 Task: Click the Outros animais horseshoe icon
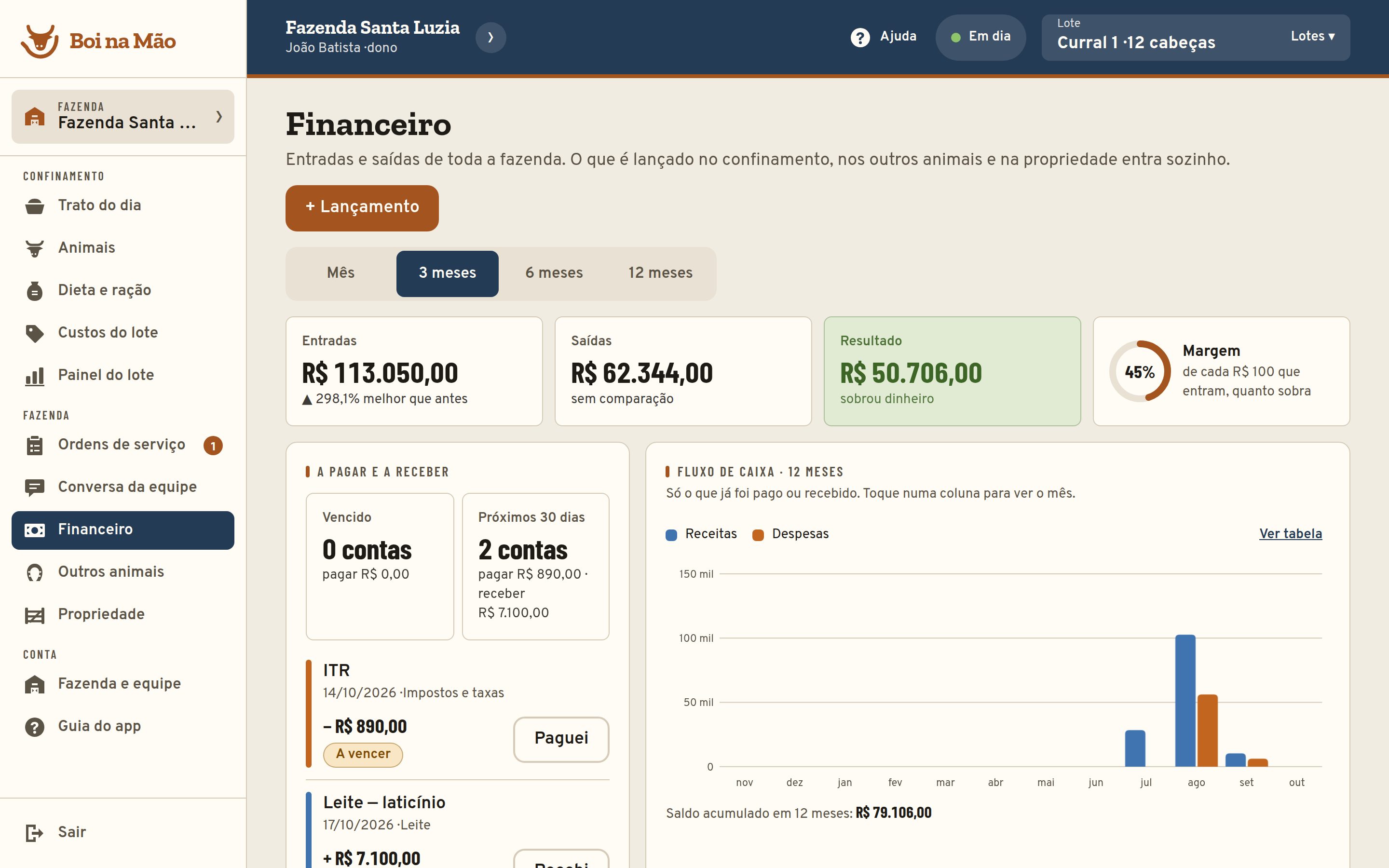coord(34,572)
